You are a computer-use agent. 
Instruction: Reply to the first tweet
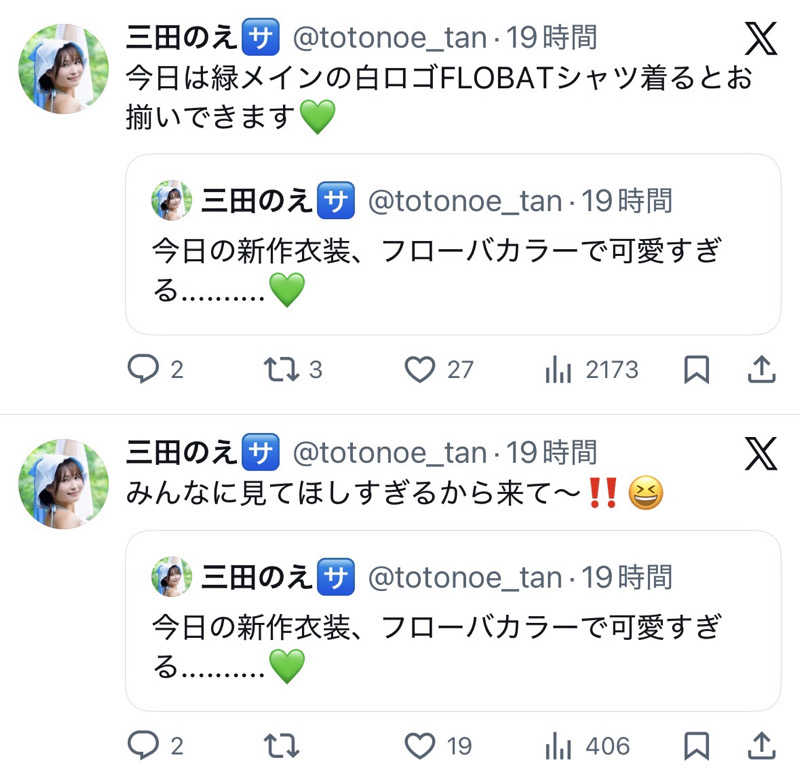[143, 369]
